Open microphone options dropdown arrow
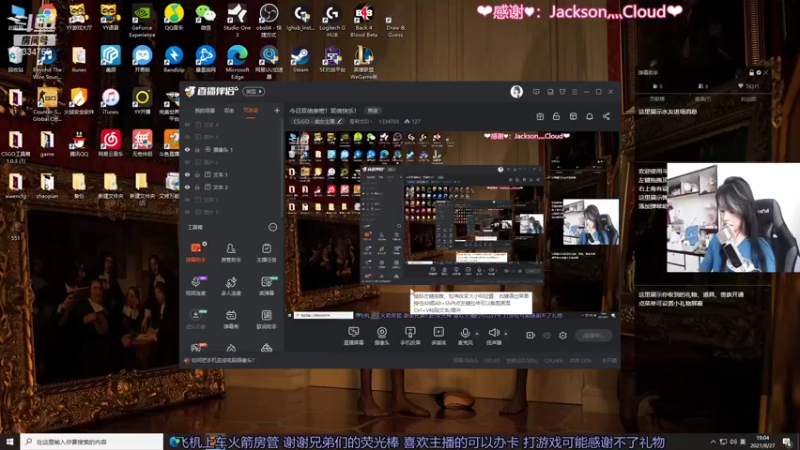Screen dimensions: 800x450 (477, 334)
